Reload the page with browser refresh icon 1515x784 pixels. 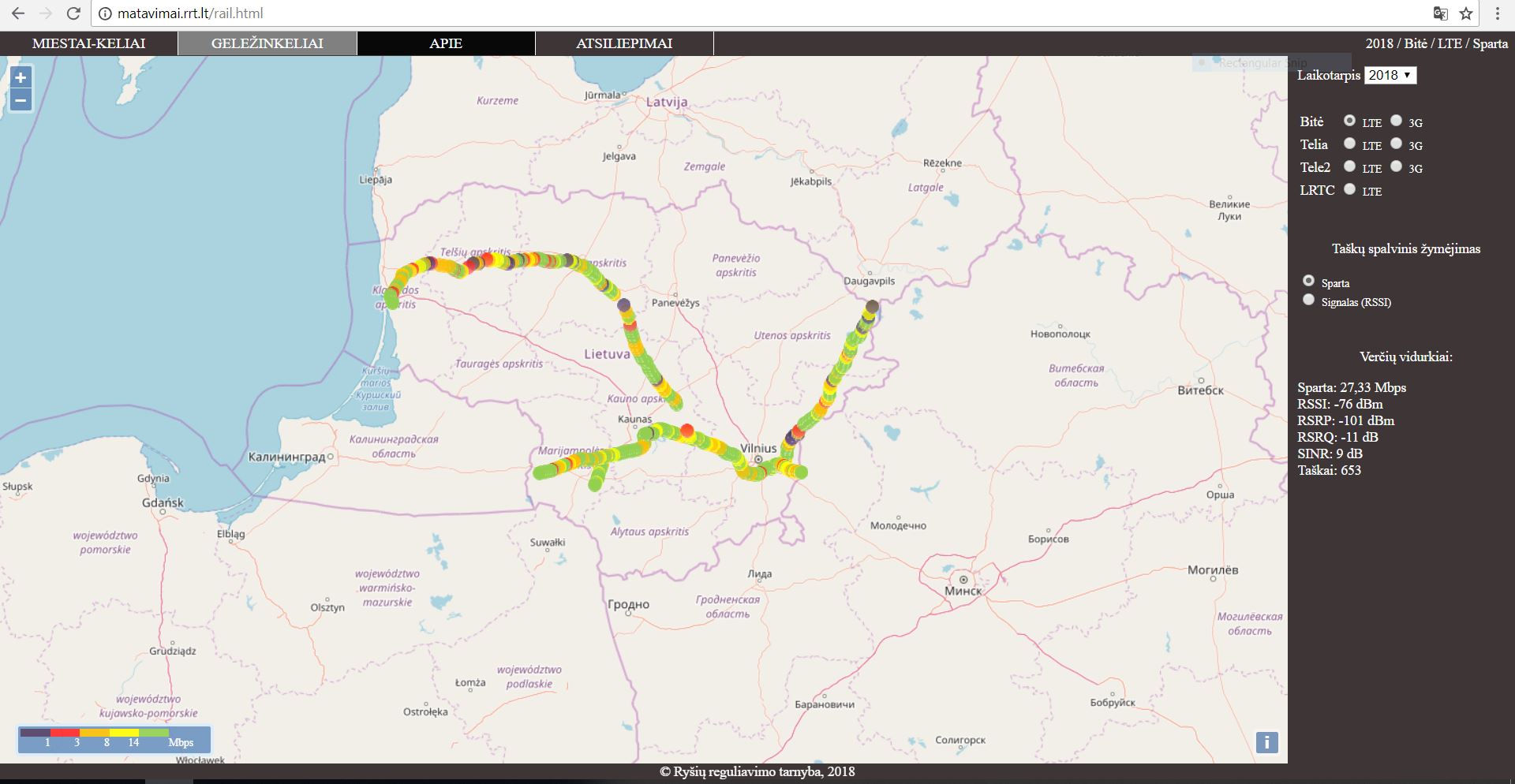[x=73, y=13]
